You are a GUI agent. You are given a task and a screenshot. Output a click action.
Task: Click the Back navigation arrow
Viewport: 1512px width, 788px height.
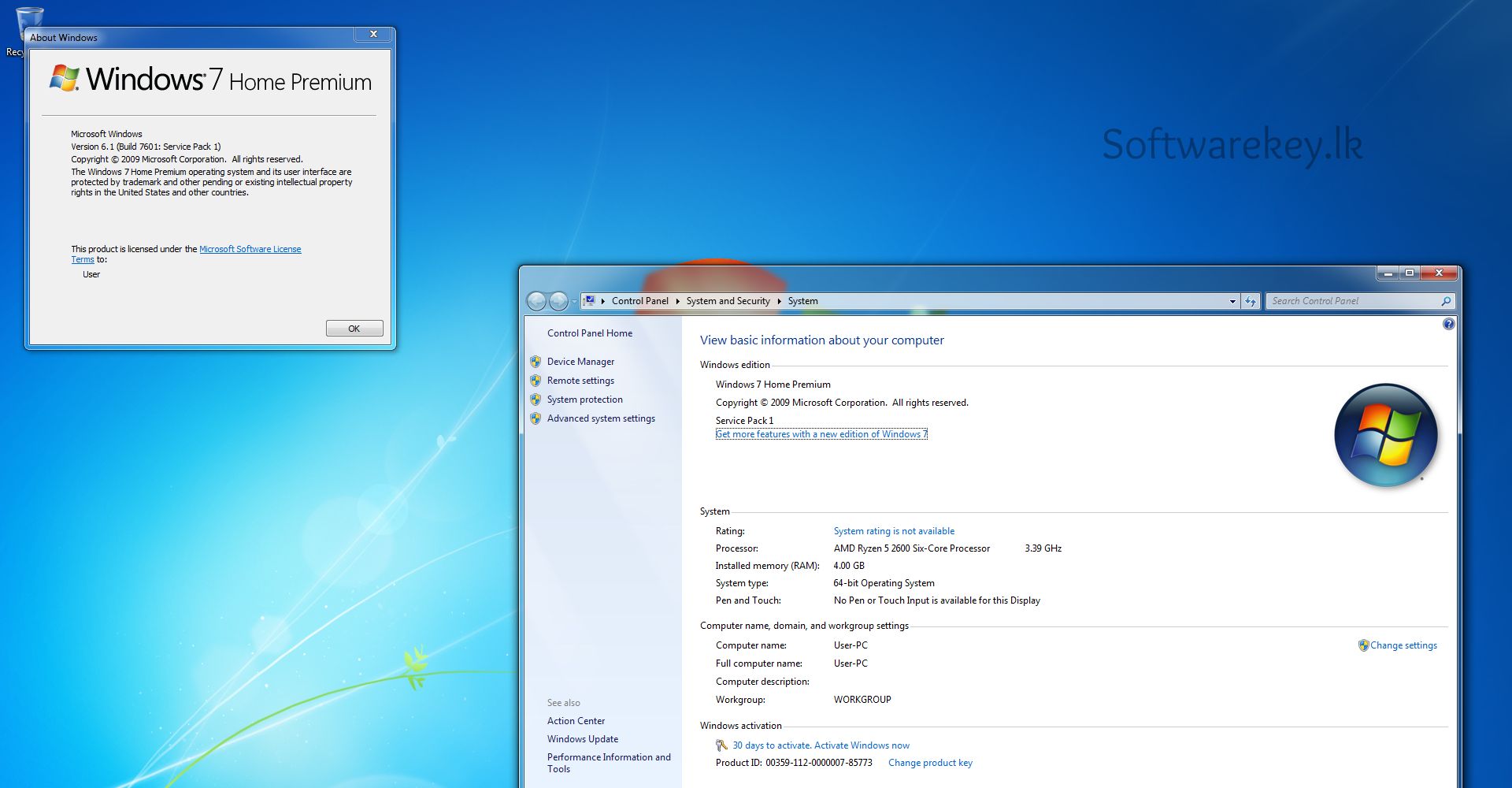point(536,301)
